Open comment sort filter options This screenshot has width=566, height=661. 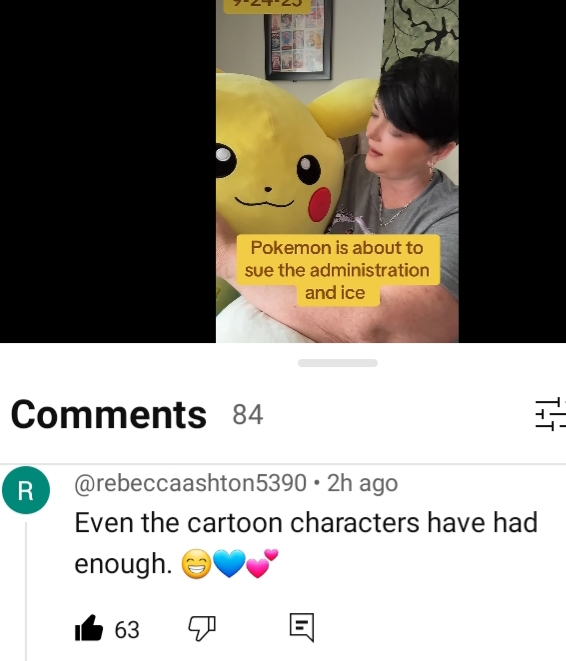[x=550, y=414]
